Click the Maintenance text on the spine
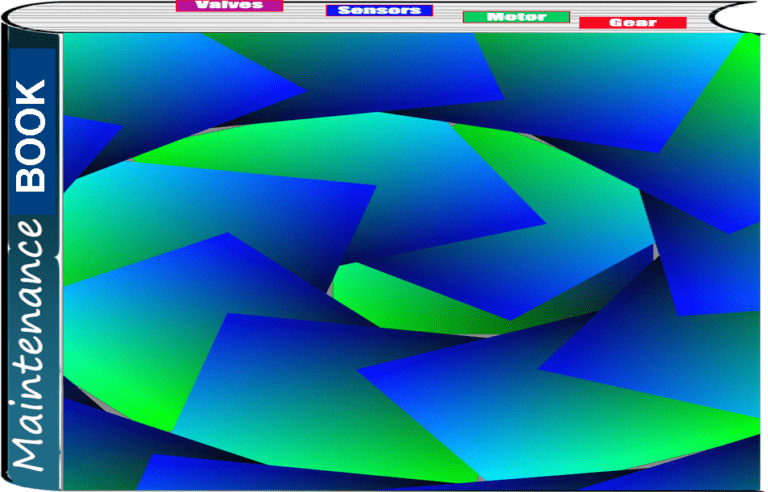768x492 pixels. [31, 345]
